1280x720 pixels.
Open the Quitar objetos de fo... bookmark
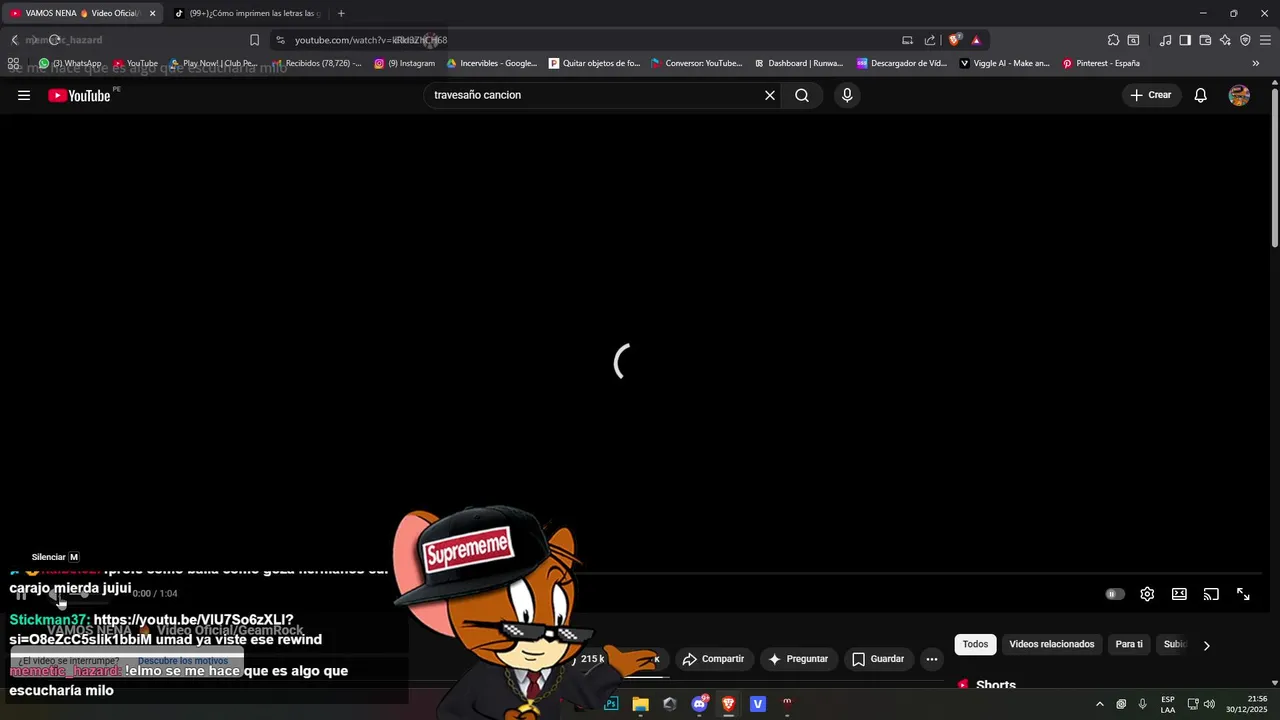595,63
